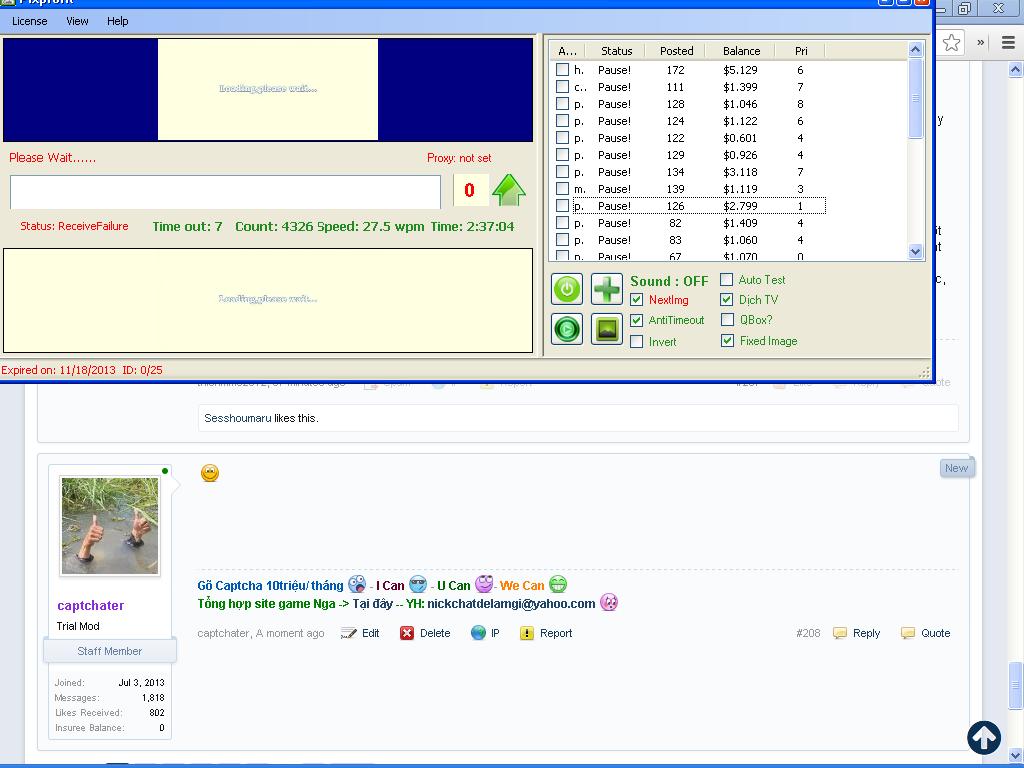Click the Quote link on post #208

[936, 633]
